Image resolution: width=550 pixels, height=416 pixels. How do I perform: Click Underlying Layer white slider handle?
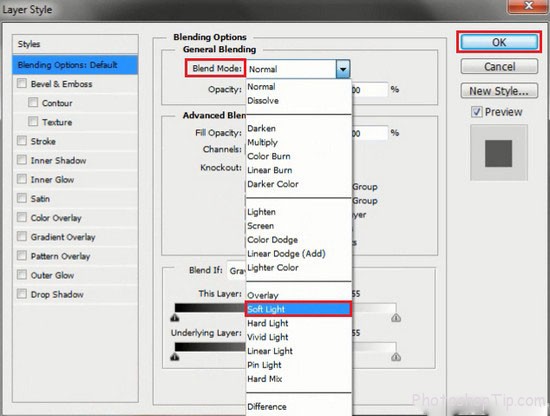396,357
